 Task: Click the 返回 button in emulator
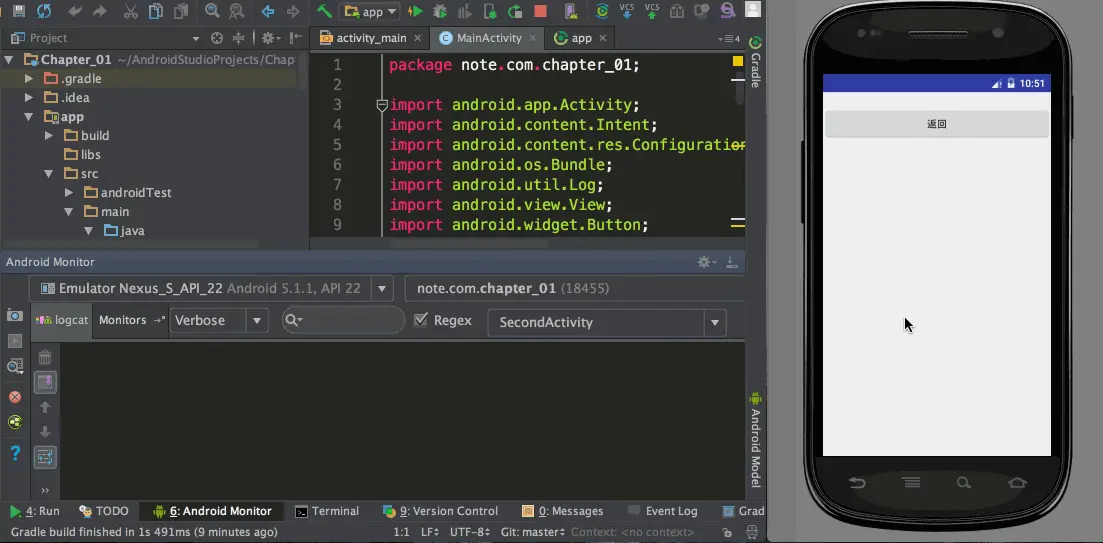(936, 124)
